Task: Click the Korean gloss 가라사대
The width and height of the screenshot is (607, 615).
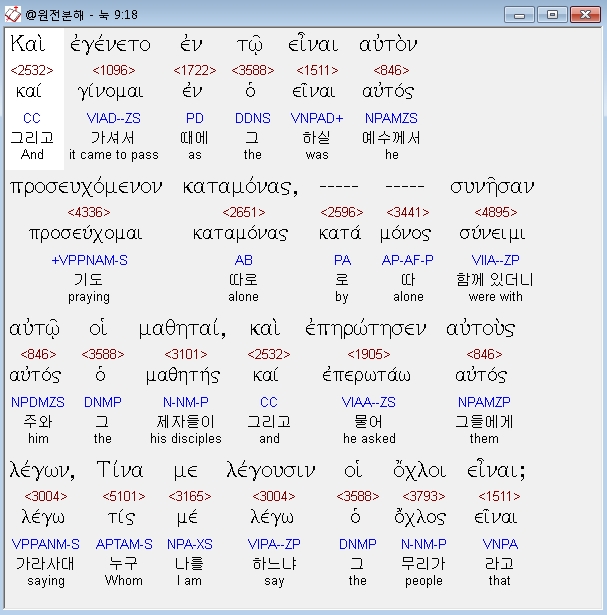Action: click(45, 564)
